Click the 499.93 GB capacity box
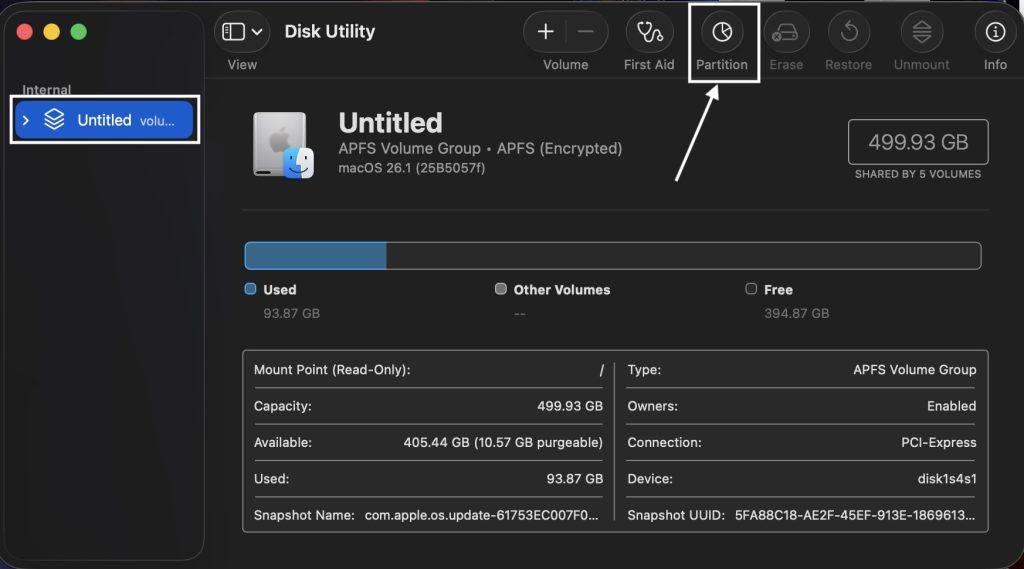Viewport: 1024px width, 569px height. click(x=917, y=142)
